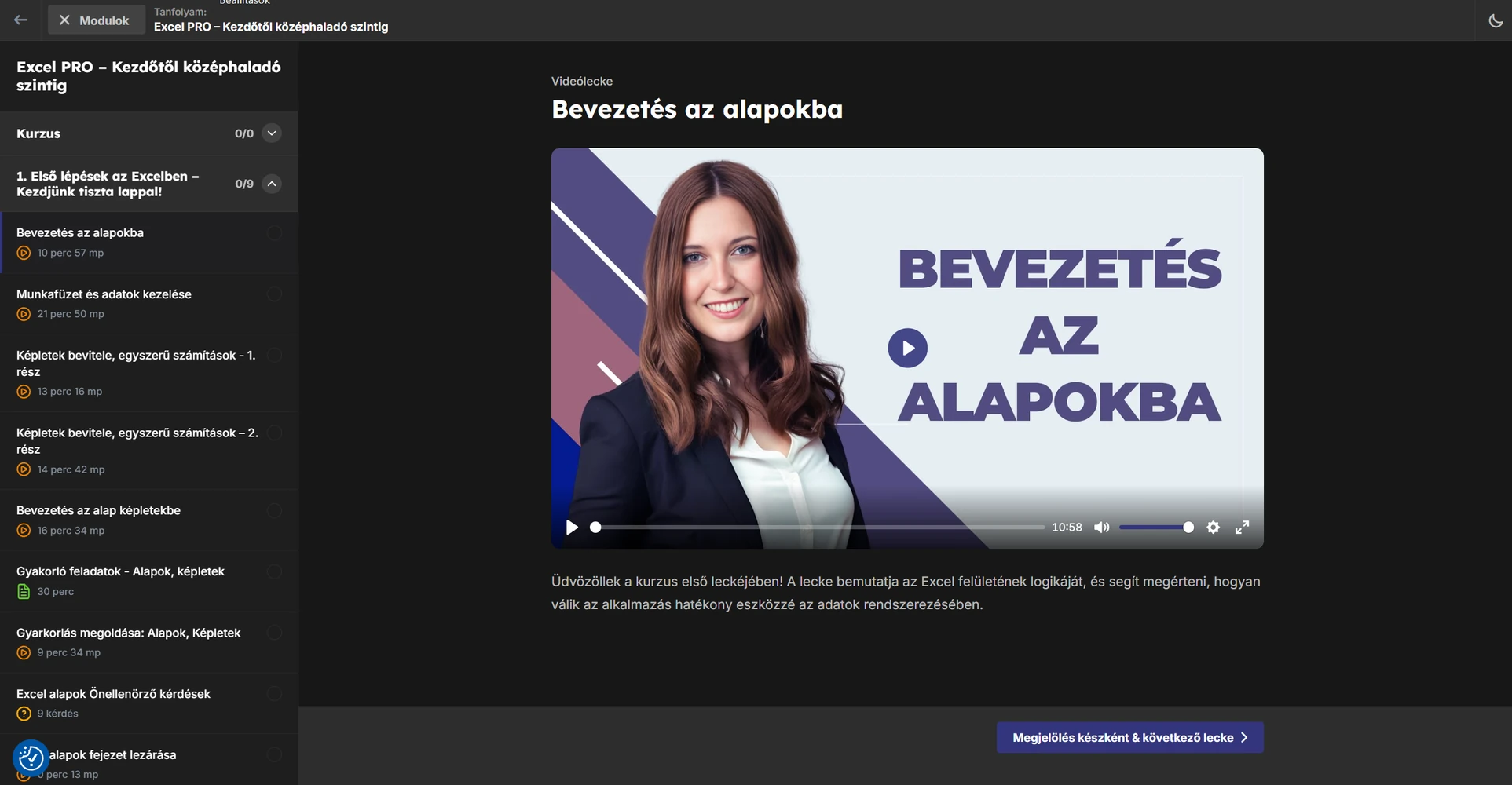This screenshot has height=785, width=1512.
Task: Click the green document icon beside 30 perc
Action: coord(24,592)
